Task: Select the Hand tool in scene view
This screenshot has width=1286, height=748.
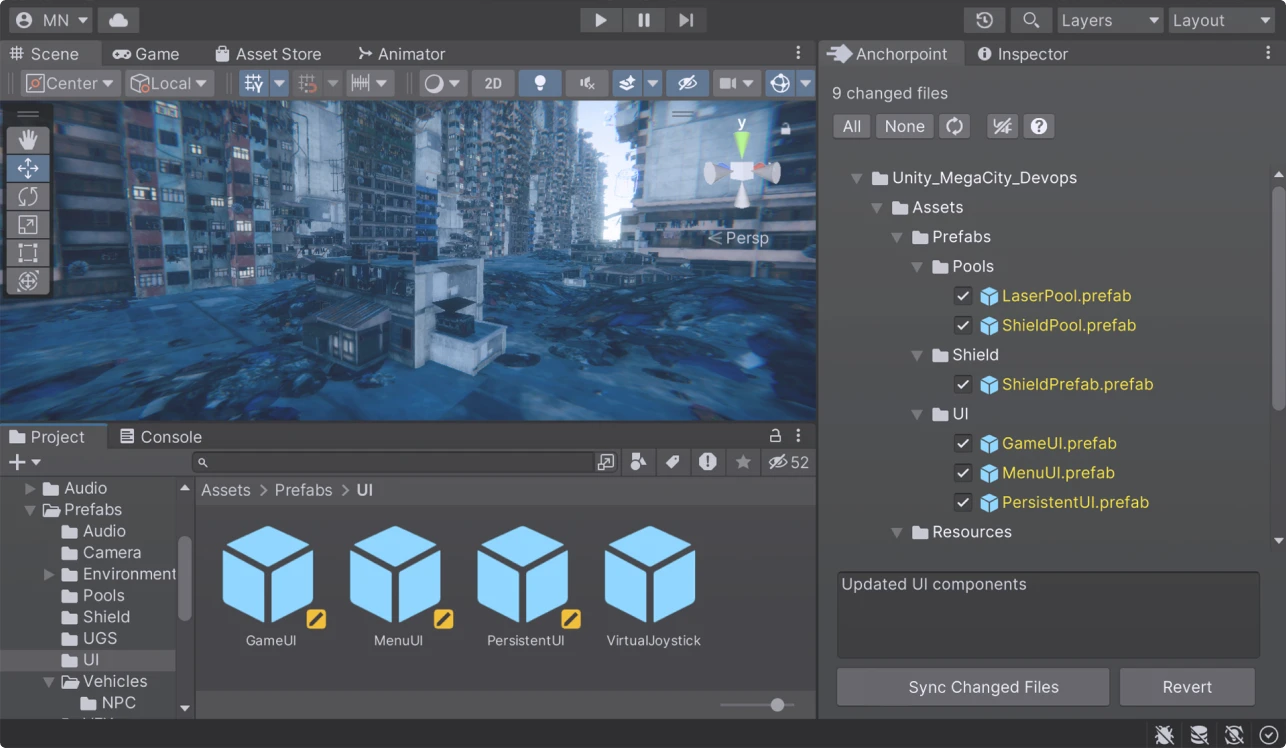Action: click(28, 140)
